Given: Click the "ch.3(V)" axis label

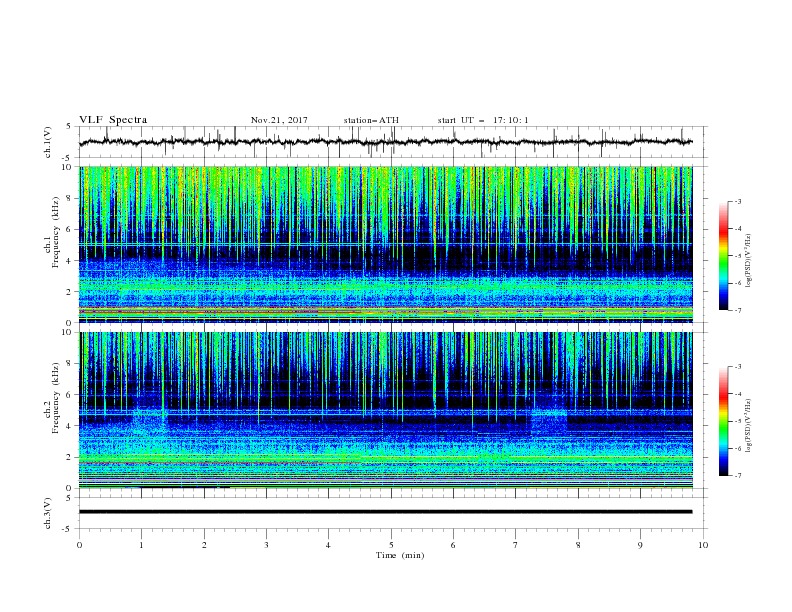Looking at the screenshot, I should pyautogui.click(x=48, y=513).
